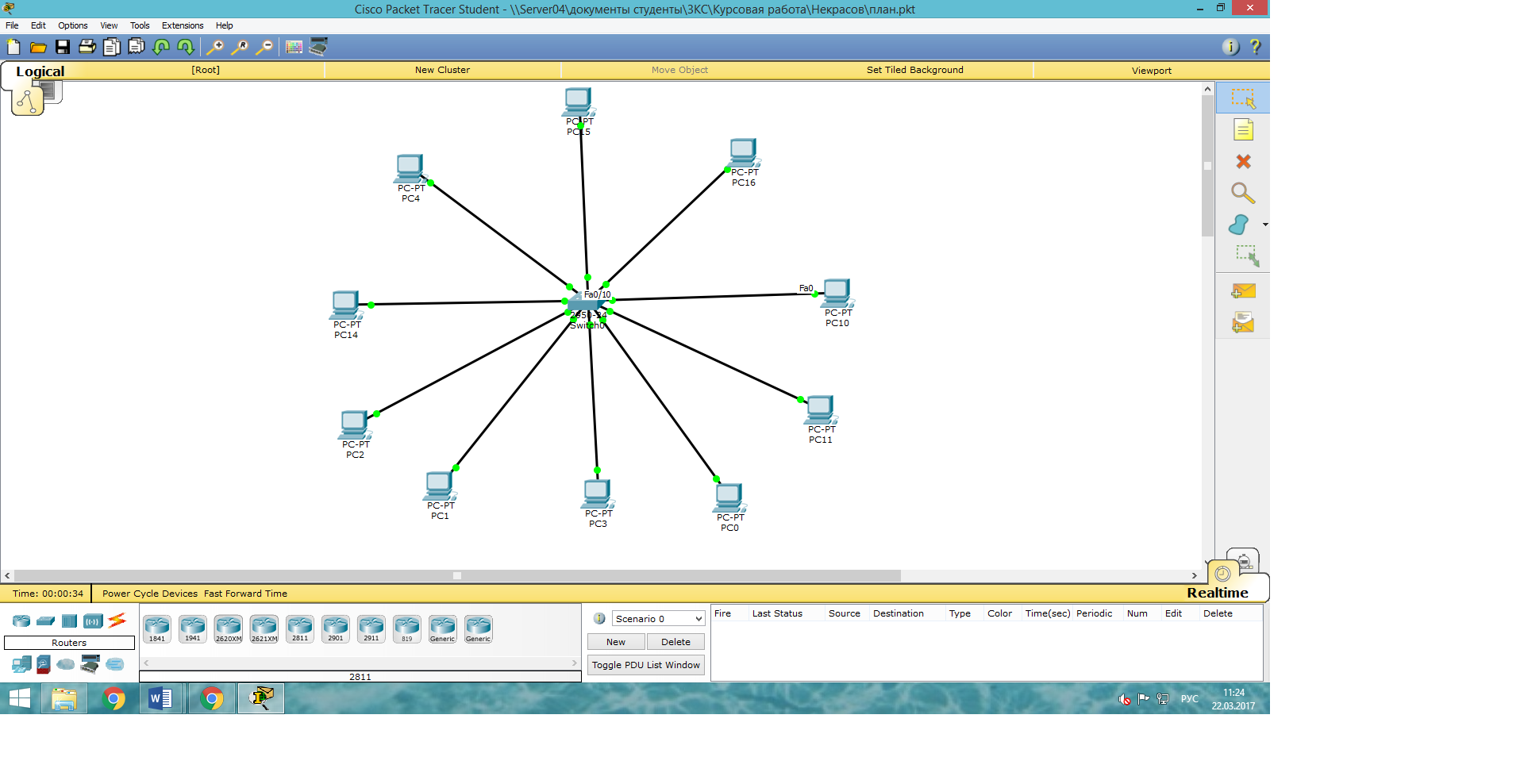Open the Scenario 0 dropdown

click(658, 619)
